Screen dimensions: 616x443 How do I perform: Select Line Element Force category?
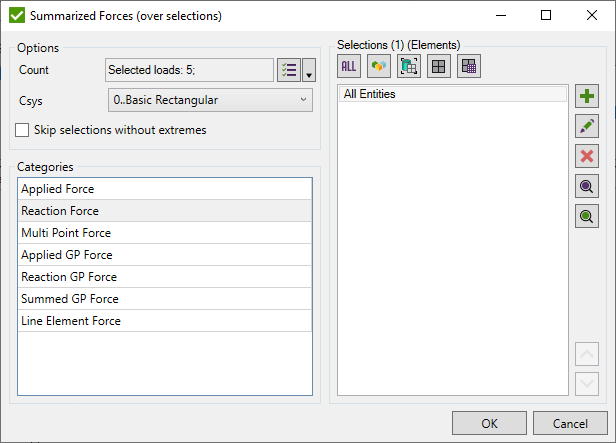tap(164, 321)
